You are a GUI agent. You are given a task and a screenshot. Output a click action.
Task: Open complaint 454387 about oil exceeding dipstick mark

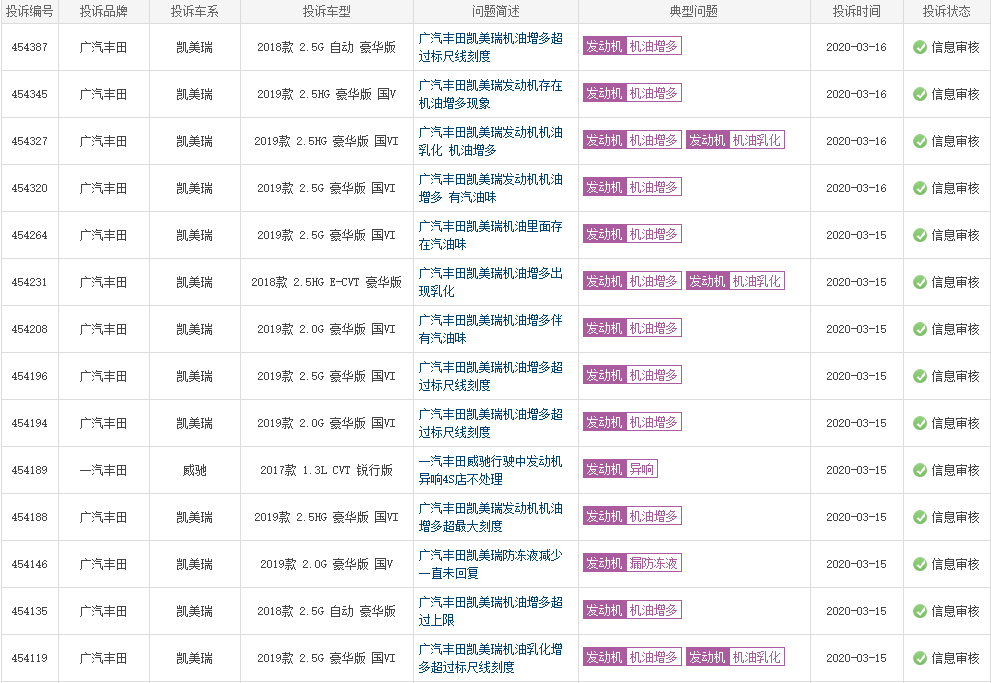(x=490, y=47)
